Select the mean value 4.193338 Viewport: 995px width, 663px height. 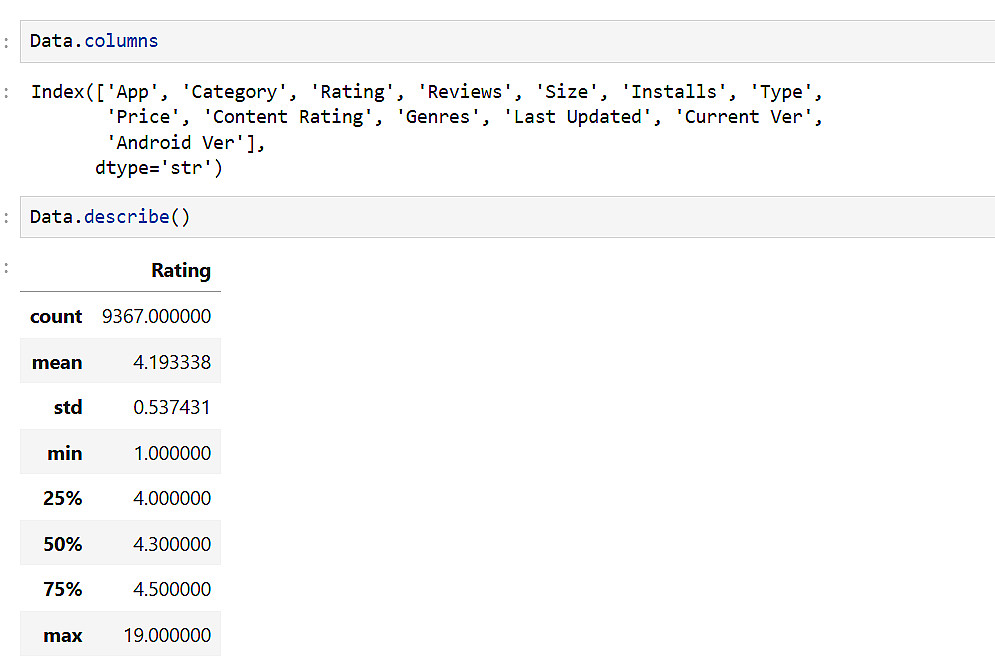coord(171,363)
